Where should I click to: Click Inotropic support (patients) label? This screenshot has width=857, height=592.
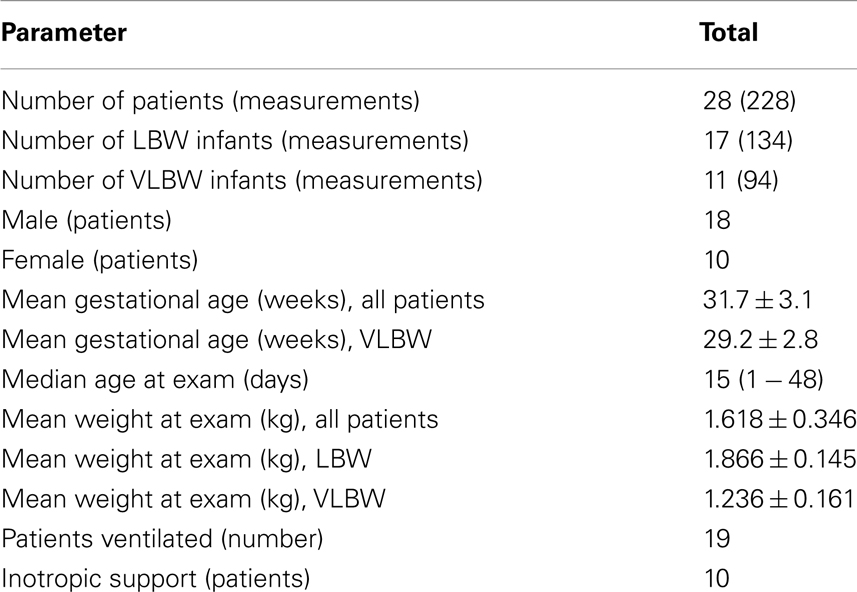(156, 579)
